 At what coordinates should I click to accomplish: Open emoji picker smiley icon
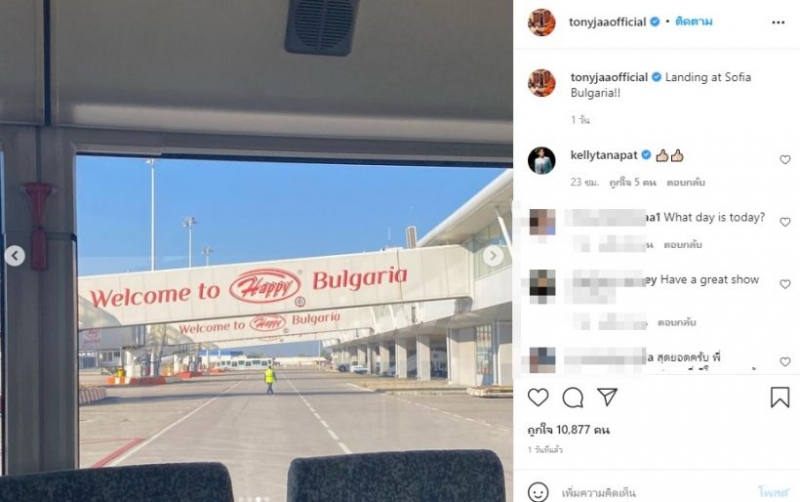pyautogui.click(x=538, y=492)
